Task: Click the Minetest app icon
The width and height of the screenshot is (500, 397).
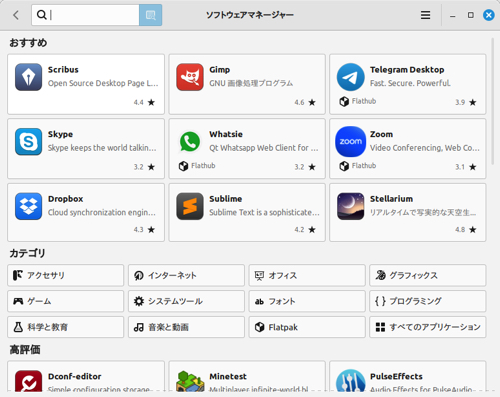Action: point(190,382)
